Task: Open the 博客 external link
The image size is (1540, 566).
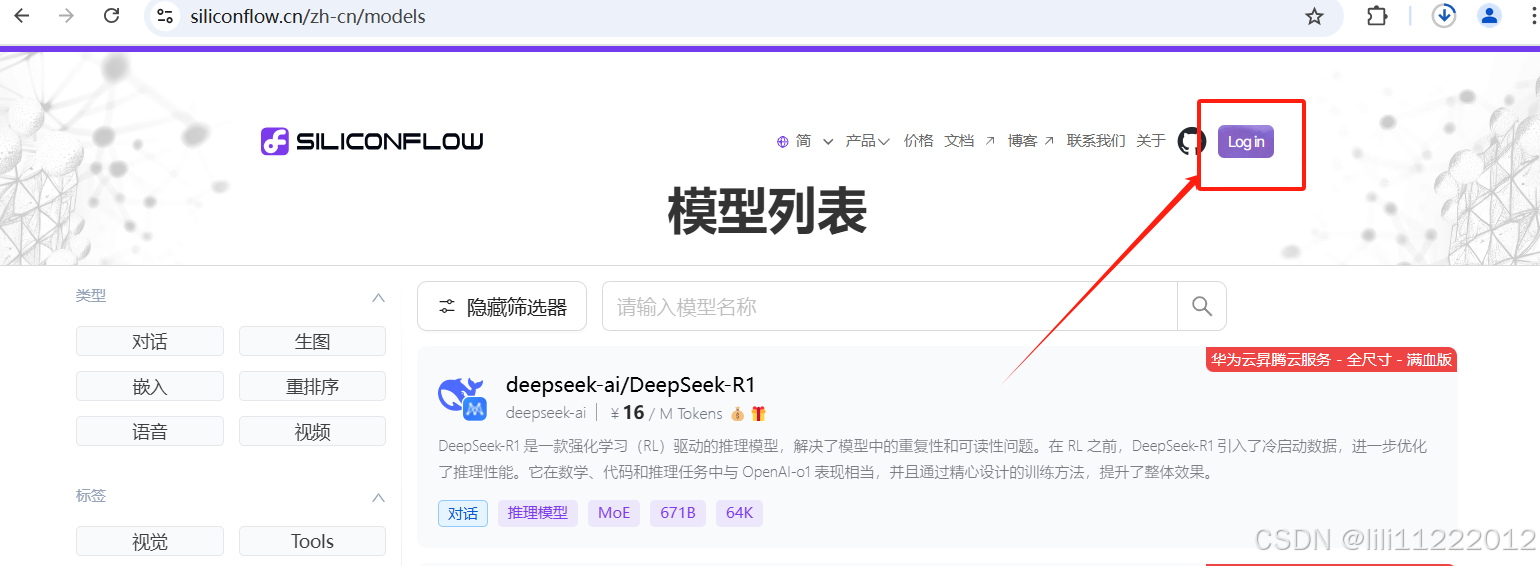Action: [x=1031, y=141]
